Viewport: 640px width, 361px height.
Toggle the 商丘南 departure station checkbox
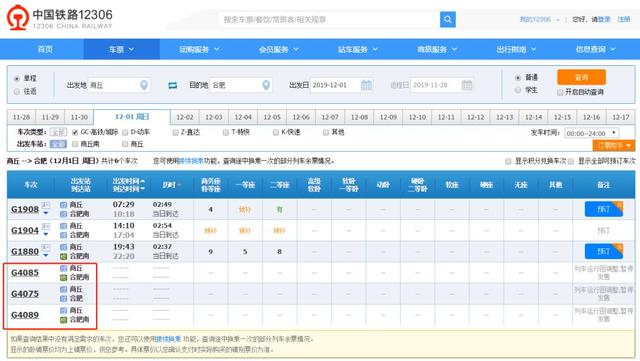point(75,144)
